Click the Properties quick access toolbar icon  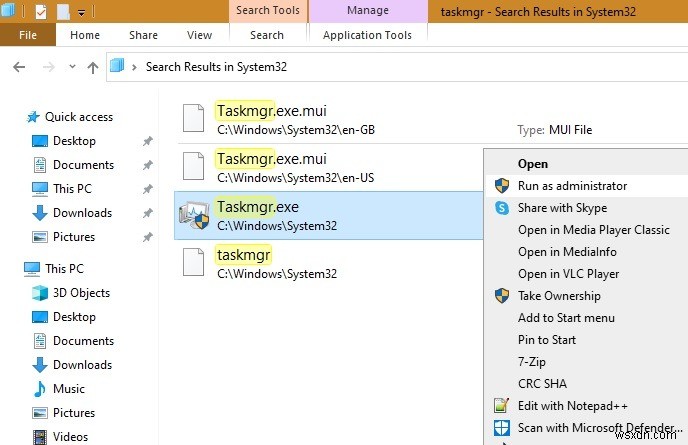click(41, 11)
